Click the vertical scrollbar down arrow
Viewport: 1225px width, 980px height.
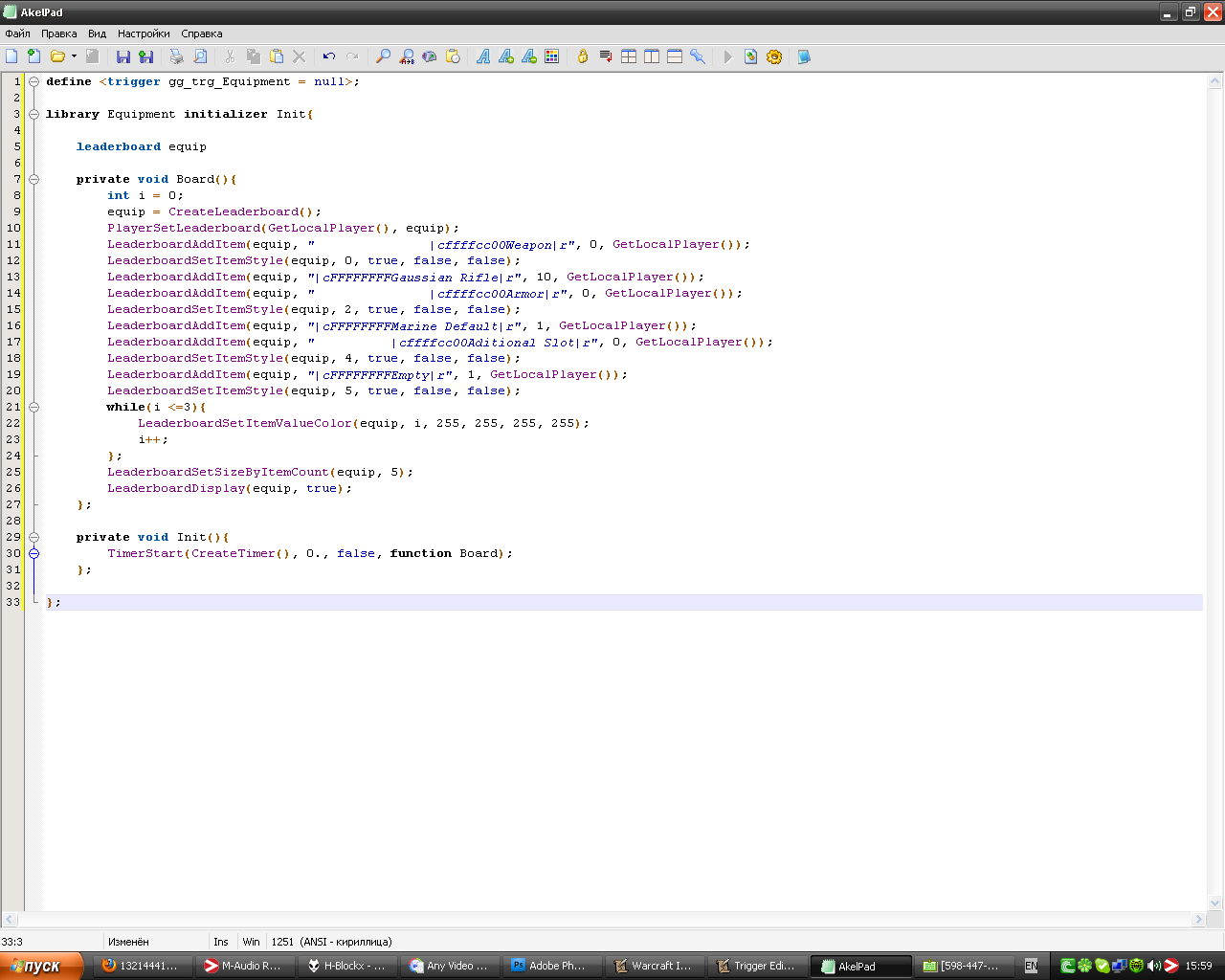(1215, 902)
